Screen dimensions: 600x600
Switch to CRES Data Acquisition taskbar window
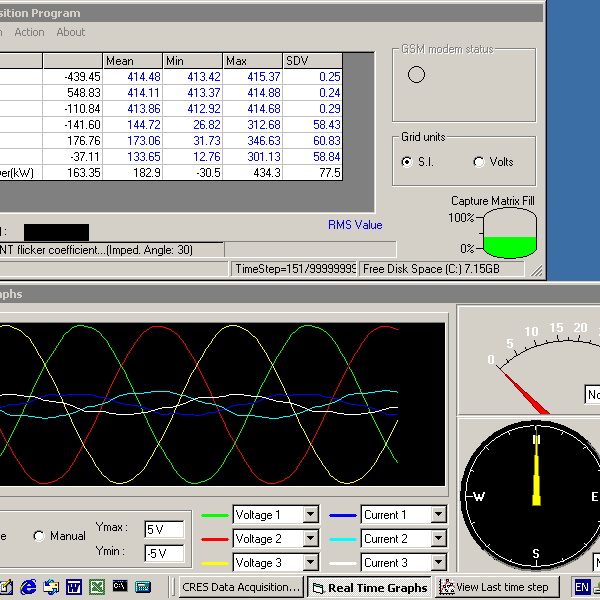[x=241, y=587]
